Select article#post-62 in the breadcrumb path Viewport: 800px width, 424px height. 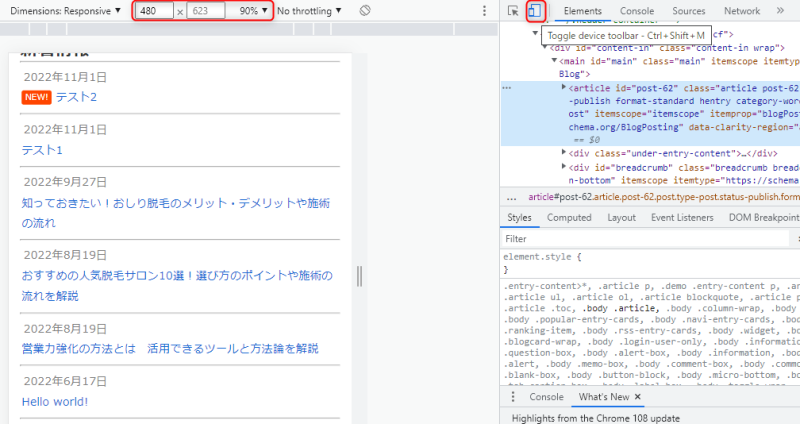pyautogui.click(x=664, y=197)
